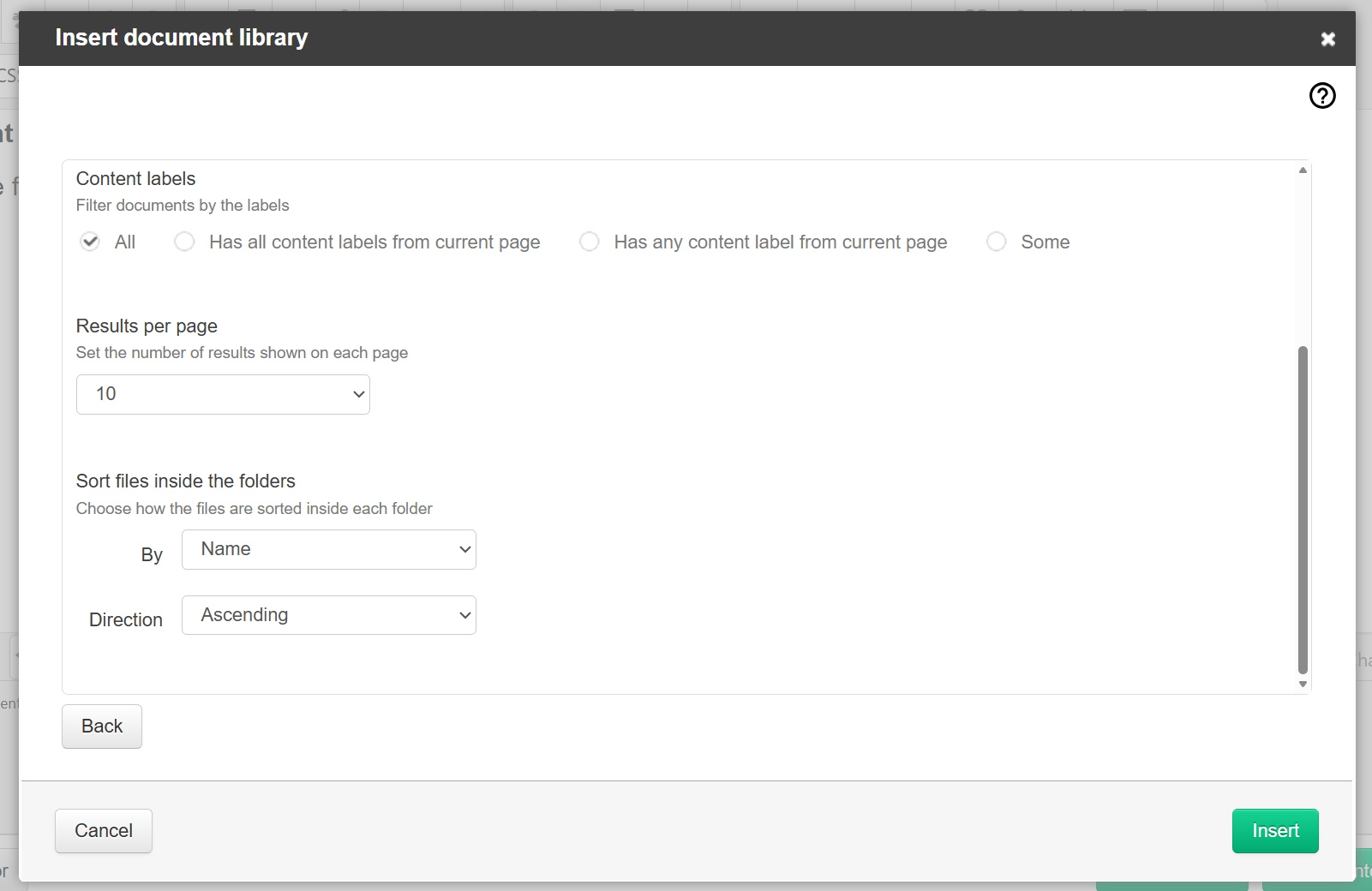Click the Back button
The width and height of the screenshot is (1372, 891).
(x=101, y=726)
